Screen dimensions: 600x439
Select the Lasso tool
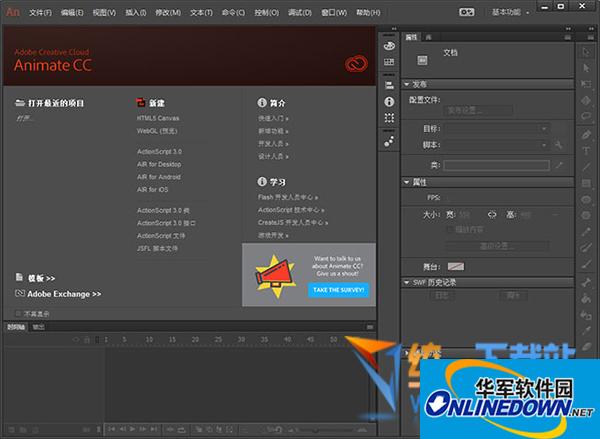[586, 116]
